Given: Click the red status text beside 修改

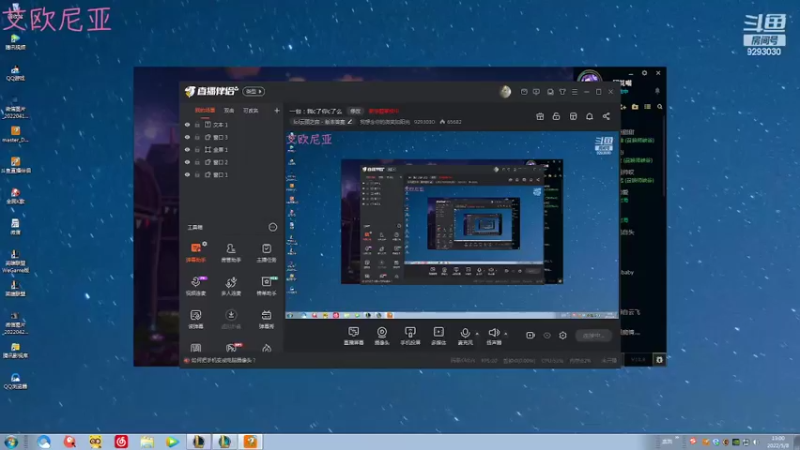Looking at the screenshot, I should pyautogui.click(x=384, y=111).
